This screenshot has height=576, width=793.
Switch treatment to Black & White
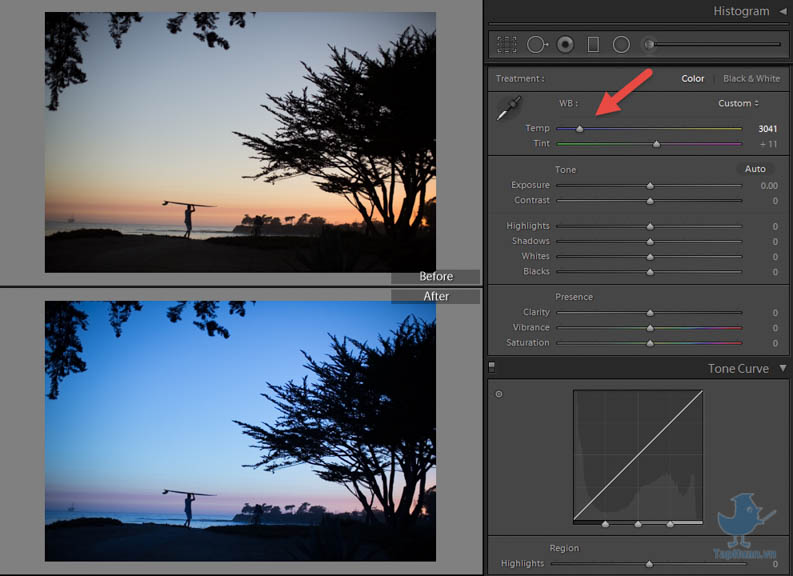751,79
